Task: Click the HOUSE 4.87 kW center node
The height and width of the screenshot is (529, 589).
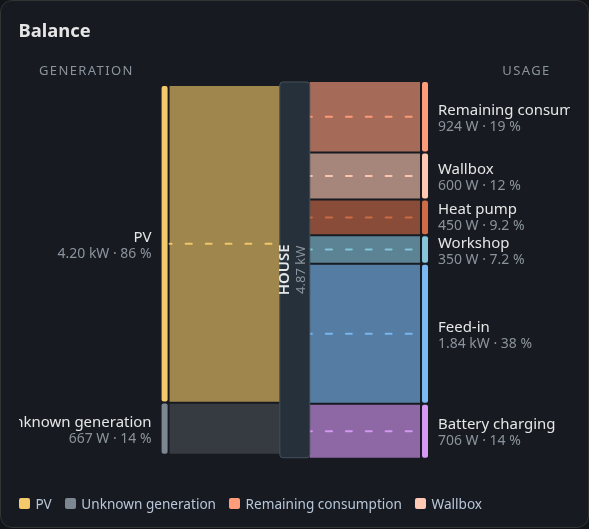Action: point(294,269)
